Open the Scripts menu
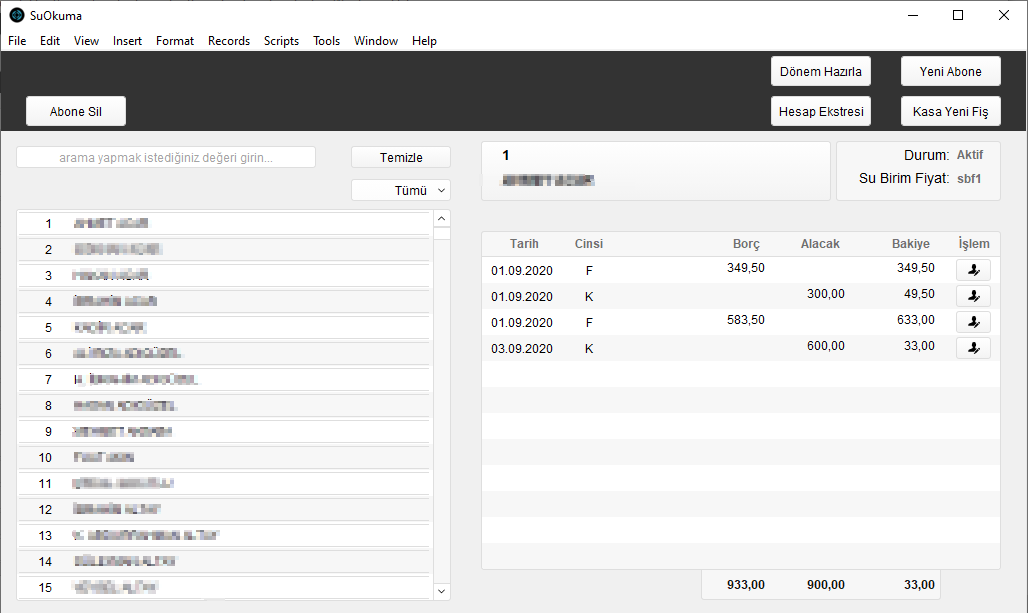The width and height of the screenshot is (1028, 613). click(x=281, y=41)
